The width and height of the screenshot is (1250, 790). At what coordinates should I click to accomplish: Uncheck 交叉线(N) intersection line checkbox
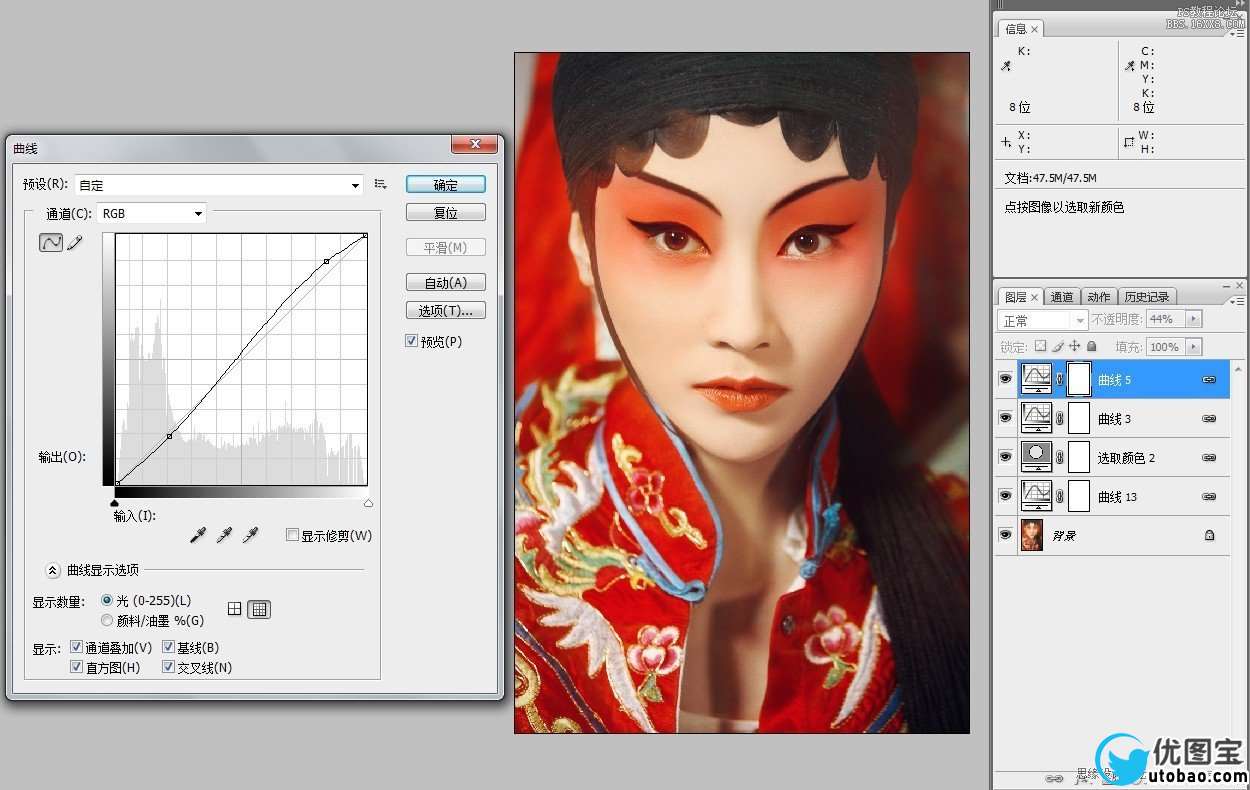[168, 667]
